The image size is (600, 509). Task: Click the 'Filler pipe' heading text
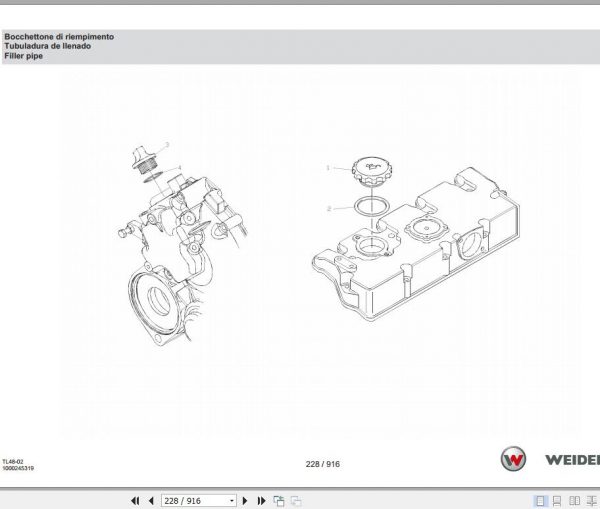[x=23, y=56]
